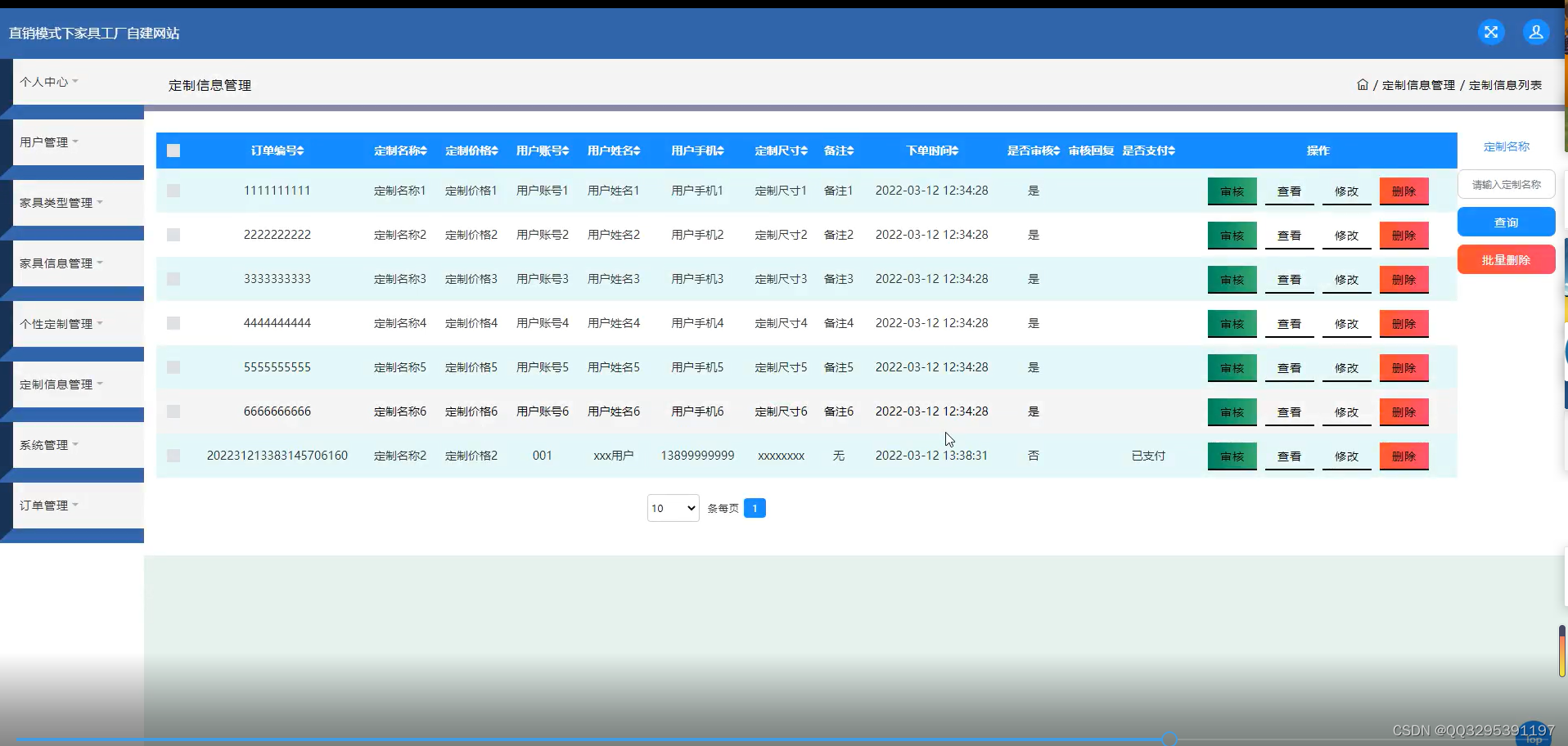Viewport: 1568px width, 746px height.
Task: Check the row for order 4444444444
Action: [173, 323]
